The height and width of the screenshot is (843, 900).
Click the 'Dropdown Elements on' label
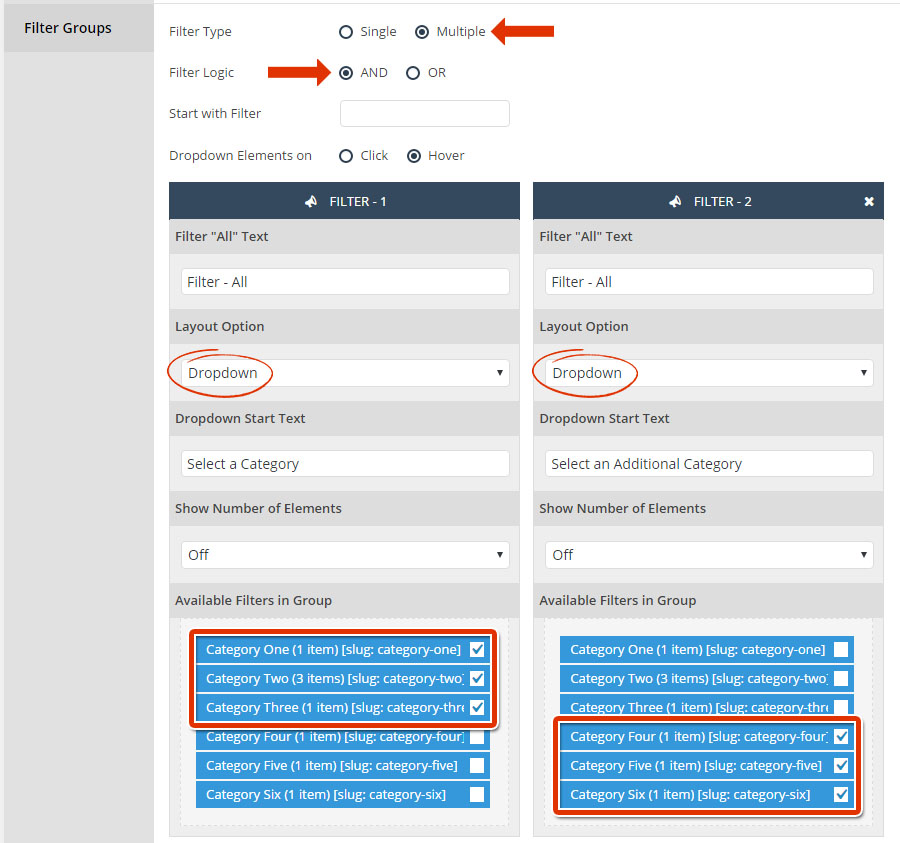click(x=240, y=156)
